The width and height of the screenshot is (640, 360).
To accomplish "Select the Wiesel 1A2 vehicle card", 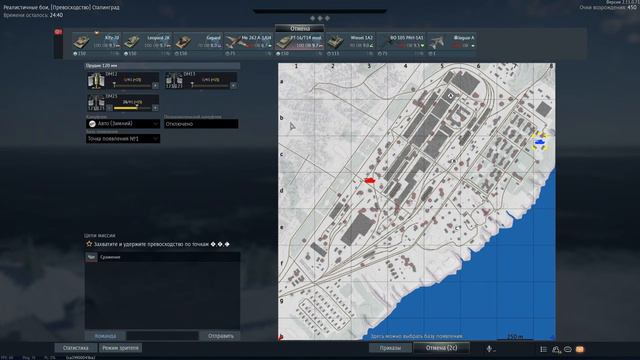I will coord(350,44).
